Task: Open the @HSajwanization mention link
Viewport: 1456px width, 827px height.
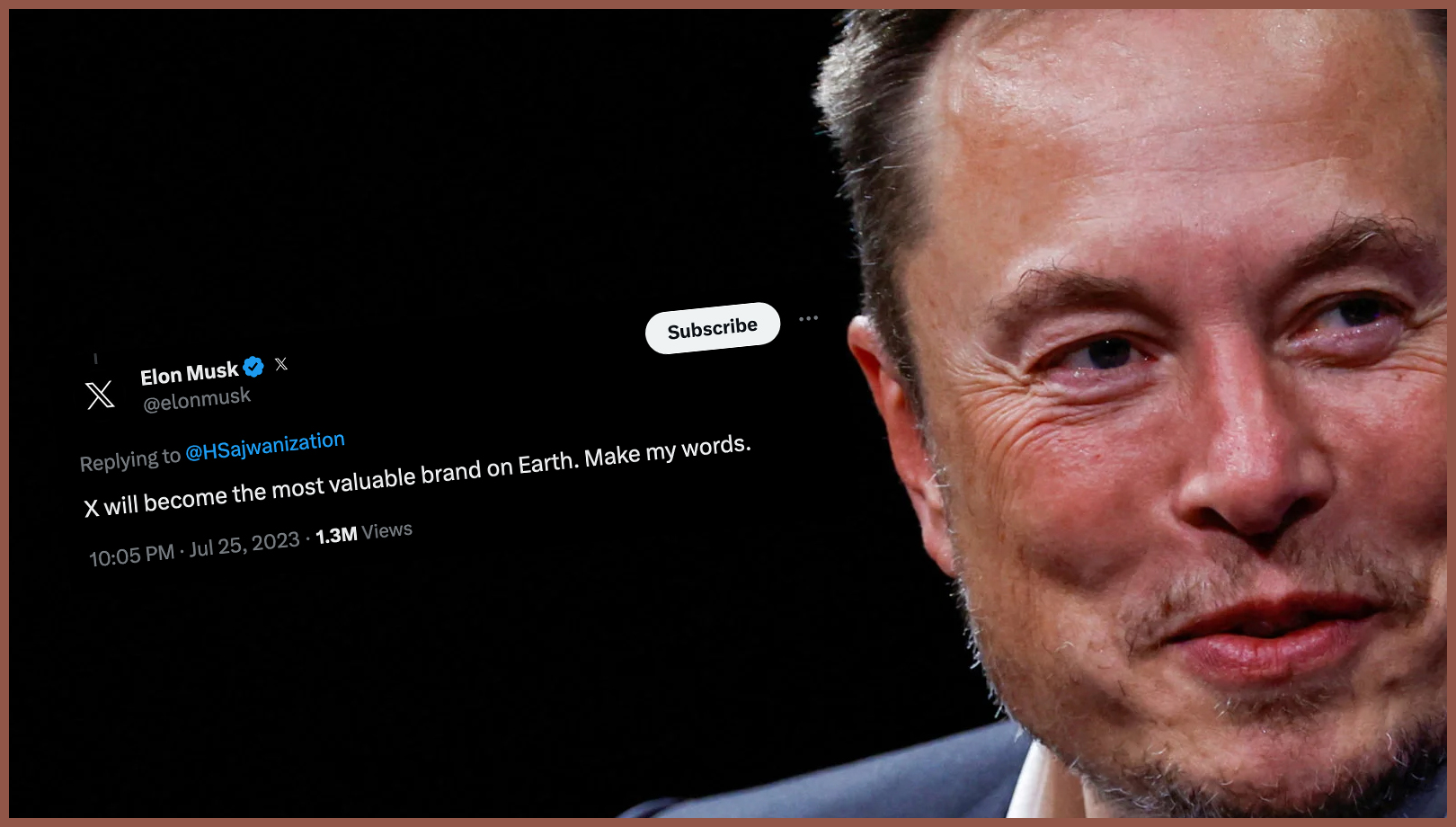Action: click(x=265, y=446)
